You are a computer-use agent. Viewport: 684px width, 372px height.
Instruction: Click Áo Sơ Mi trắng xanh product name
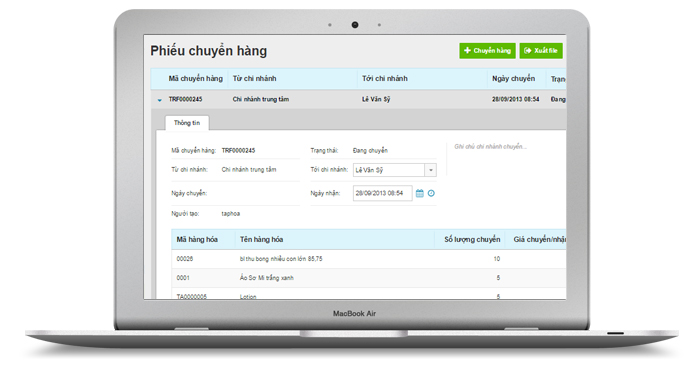(x=267, y=278)
